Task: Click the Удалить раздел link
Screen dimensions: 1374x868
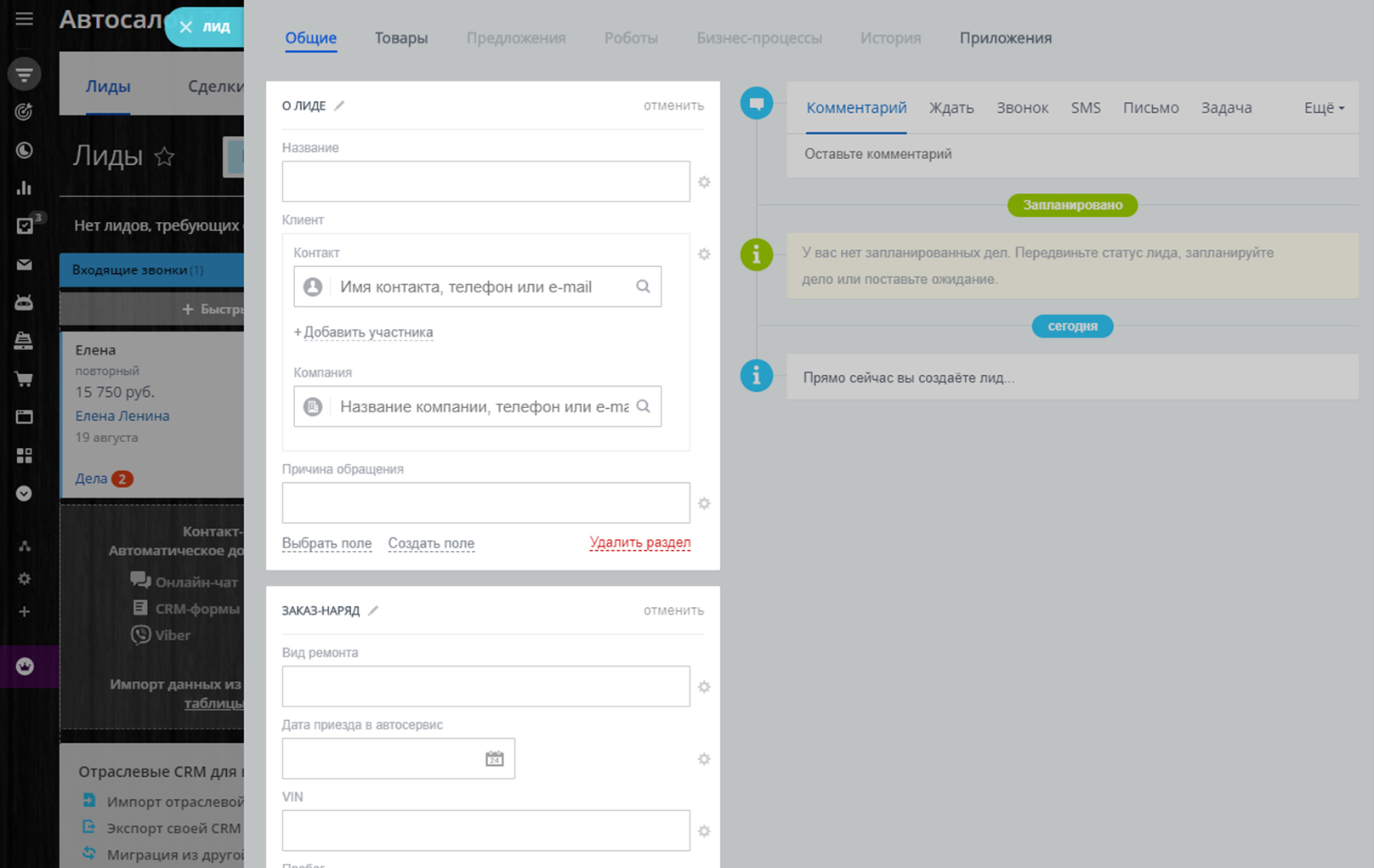Action: click(x=639, y=542)
